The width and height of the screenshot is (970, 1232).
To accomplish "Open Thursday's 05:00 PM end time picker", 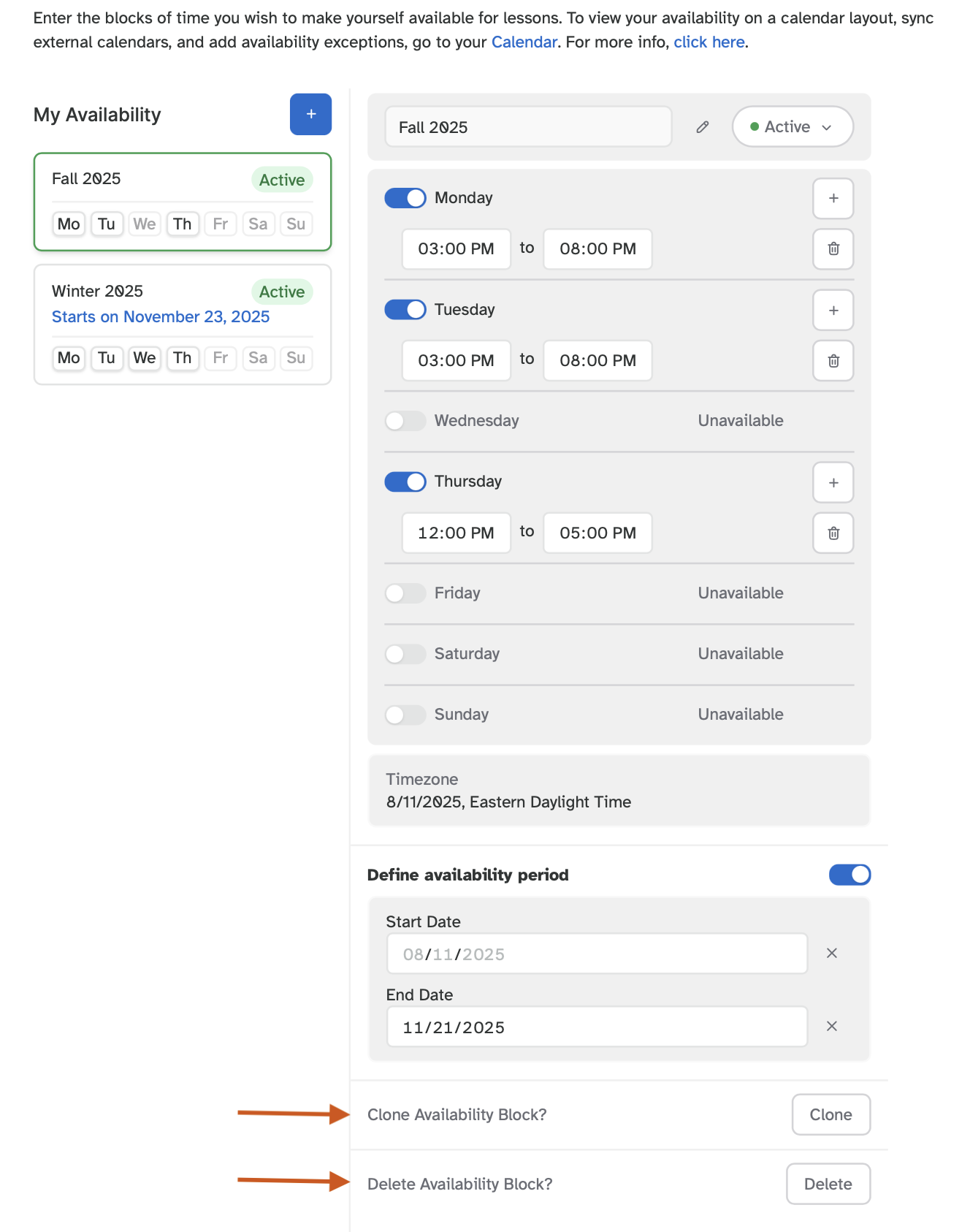I will click(x=597, y=533).
